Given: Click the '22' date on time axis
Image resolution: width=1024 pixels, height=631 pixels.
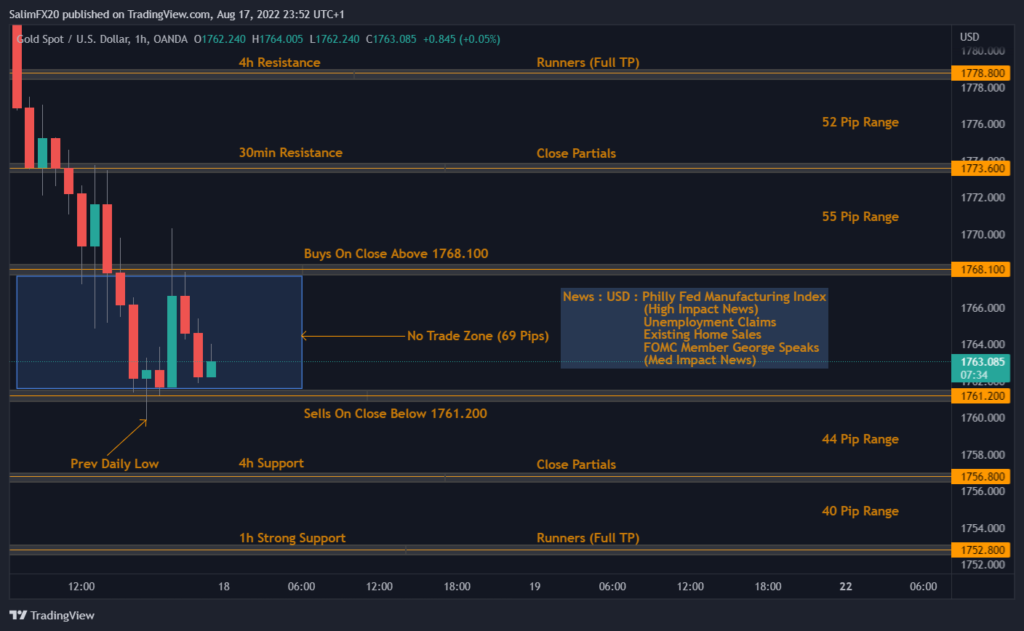Looking at the screenshot, I should [845, 587].
